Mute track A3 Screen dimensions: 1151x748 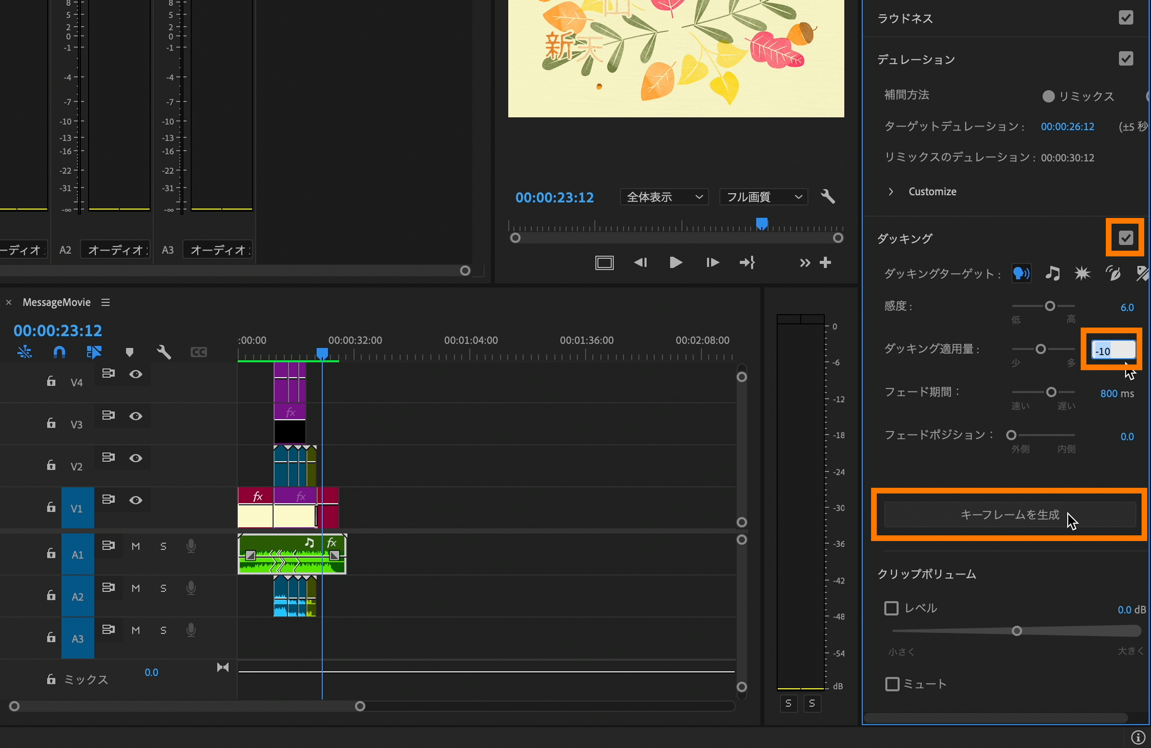[136, 630]
